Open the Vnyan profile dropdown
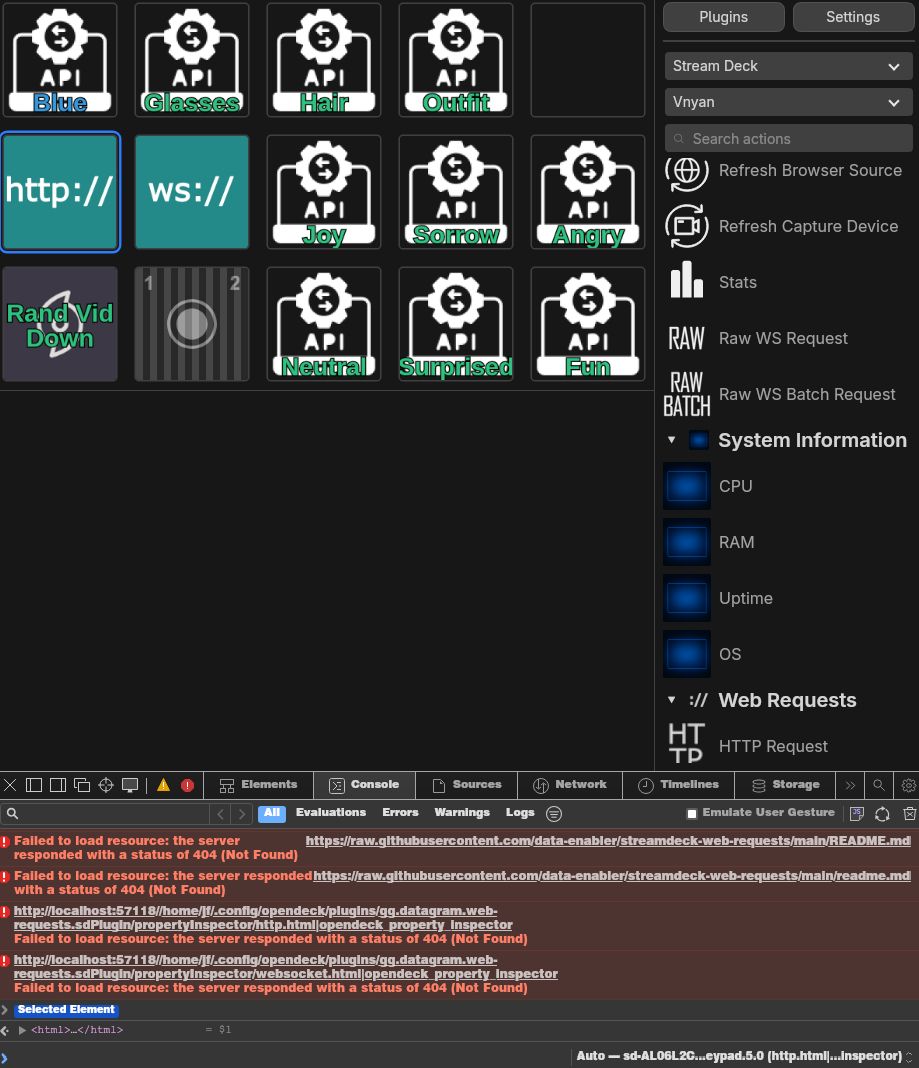Screen dimensions: 919x1068 (x=788, y=102)
